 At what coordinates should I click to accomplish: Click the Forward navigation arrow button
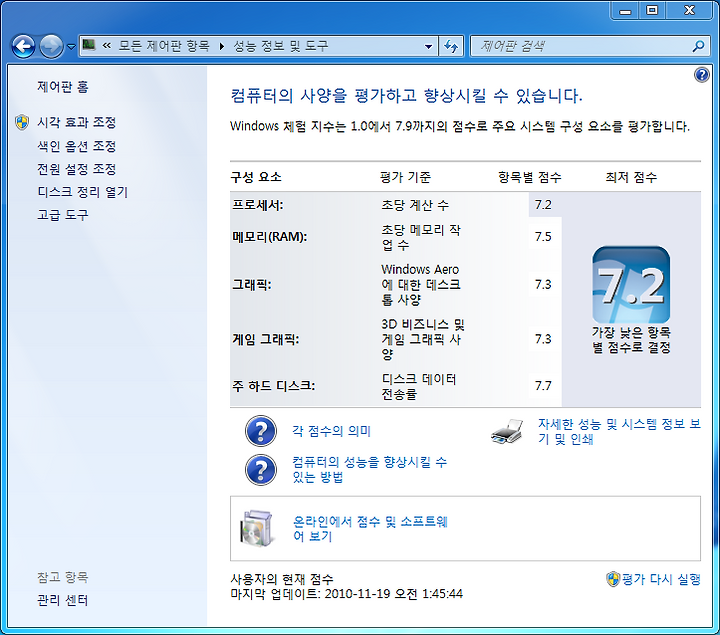click(51, 46)
